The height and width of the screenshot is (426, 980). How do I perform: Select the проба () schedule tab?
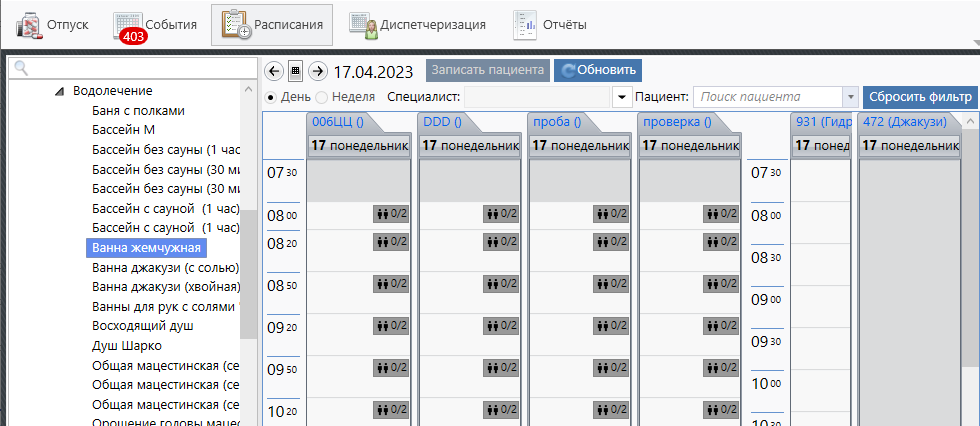[556, 122]
